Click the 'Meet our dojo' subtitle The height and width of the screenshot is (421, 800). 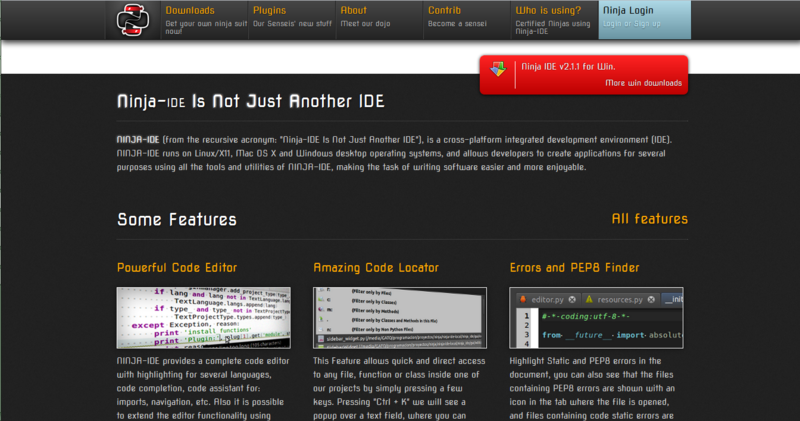click(365, 23)
